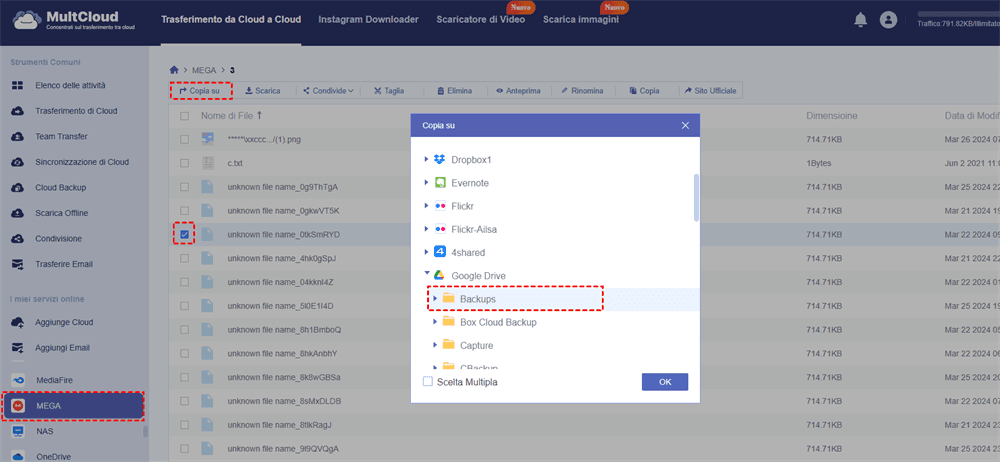Check the c.txt file checkbox
Viewport: 1000px width, 462px height.
[x=184, y=163]
